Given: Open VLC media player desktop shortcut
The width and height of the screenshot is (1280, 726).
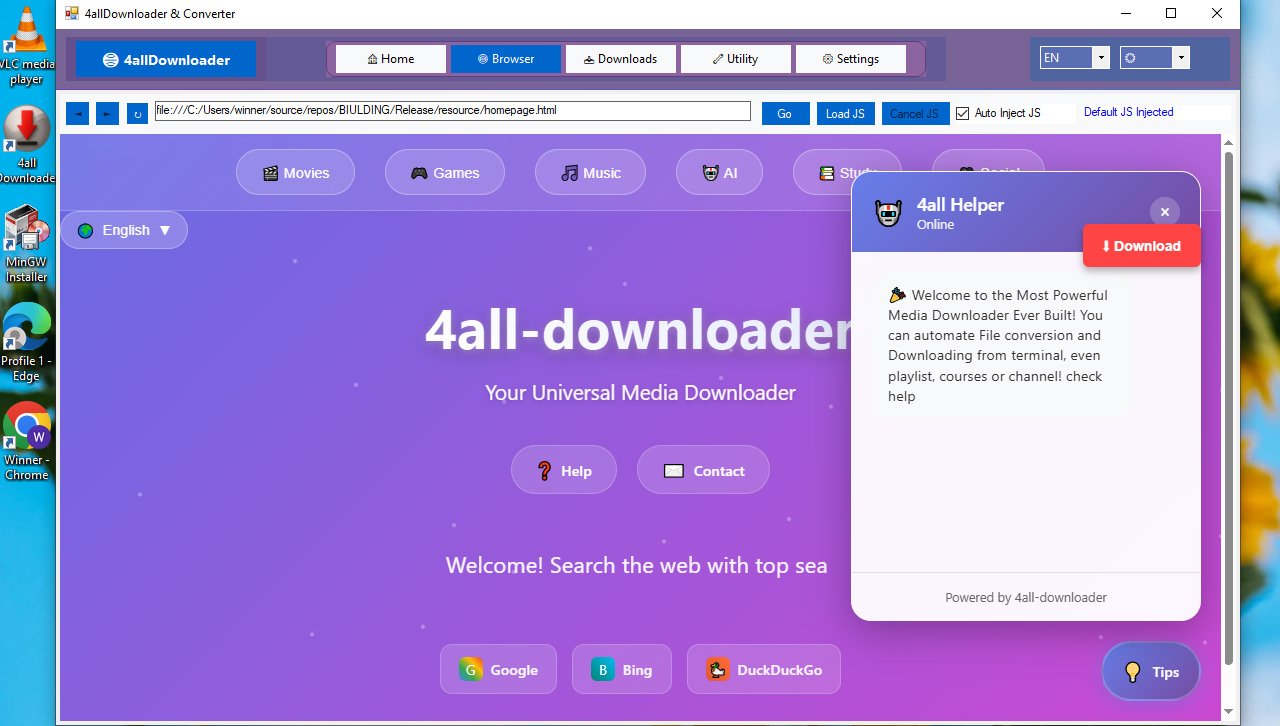Looking at the screenshot, I should pos(27,45).
